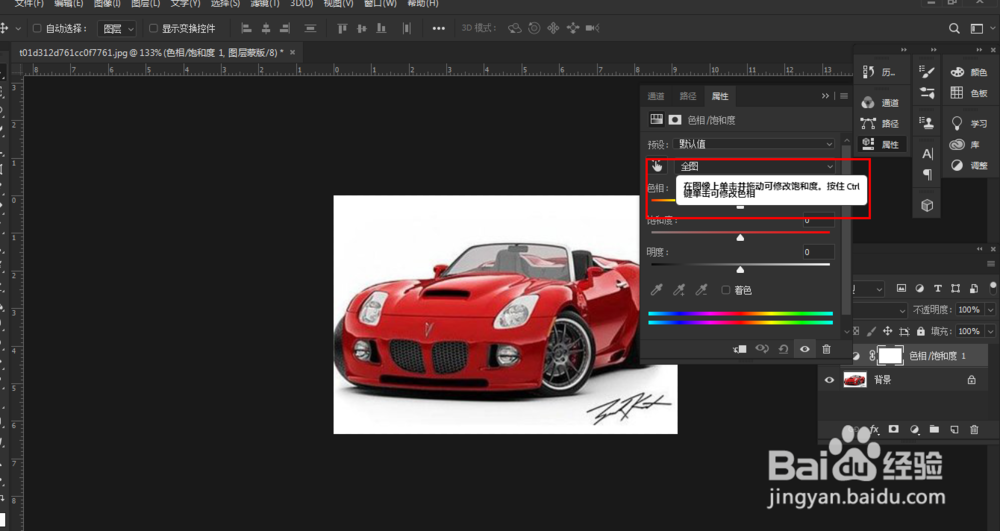Select the subtract-from-sample eyedropper with minus

pyautogui.click(x=702, y=290)
